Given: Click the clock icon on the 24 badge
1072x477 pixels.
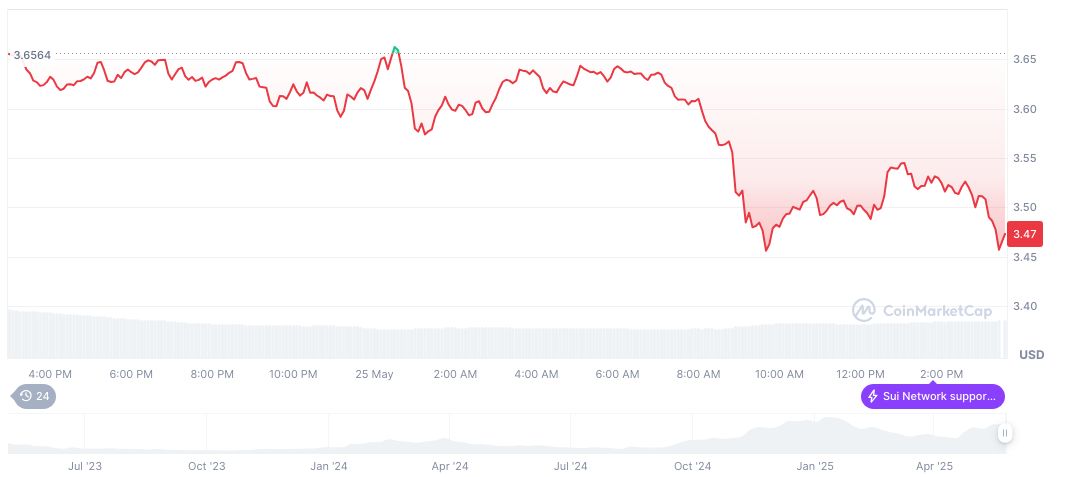Looking at the screenshot, I should (x=26, y=396).
